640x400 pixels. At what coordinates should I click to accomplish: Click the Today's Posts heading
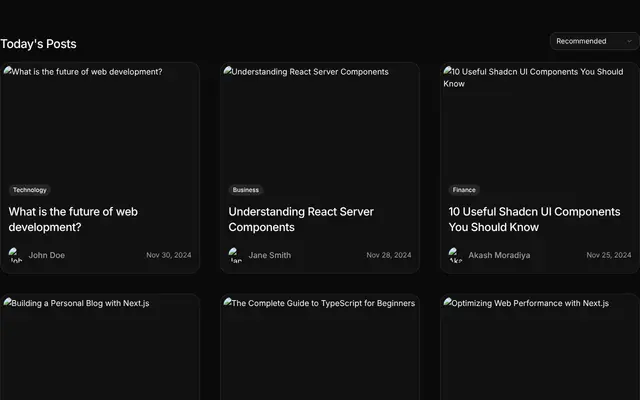pos(38,44)
